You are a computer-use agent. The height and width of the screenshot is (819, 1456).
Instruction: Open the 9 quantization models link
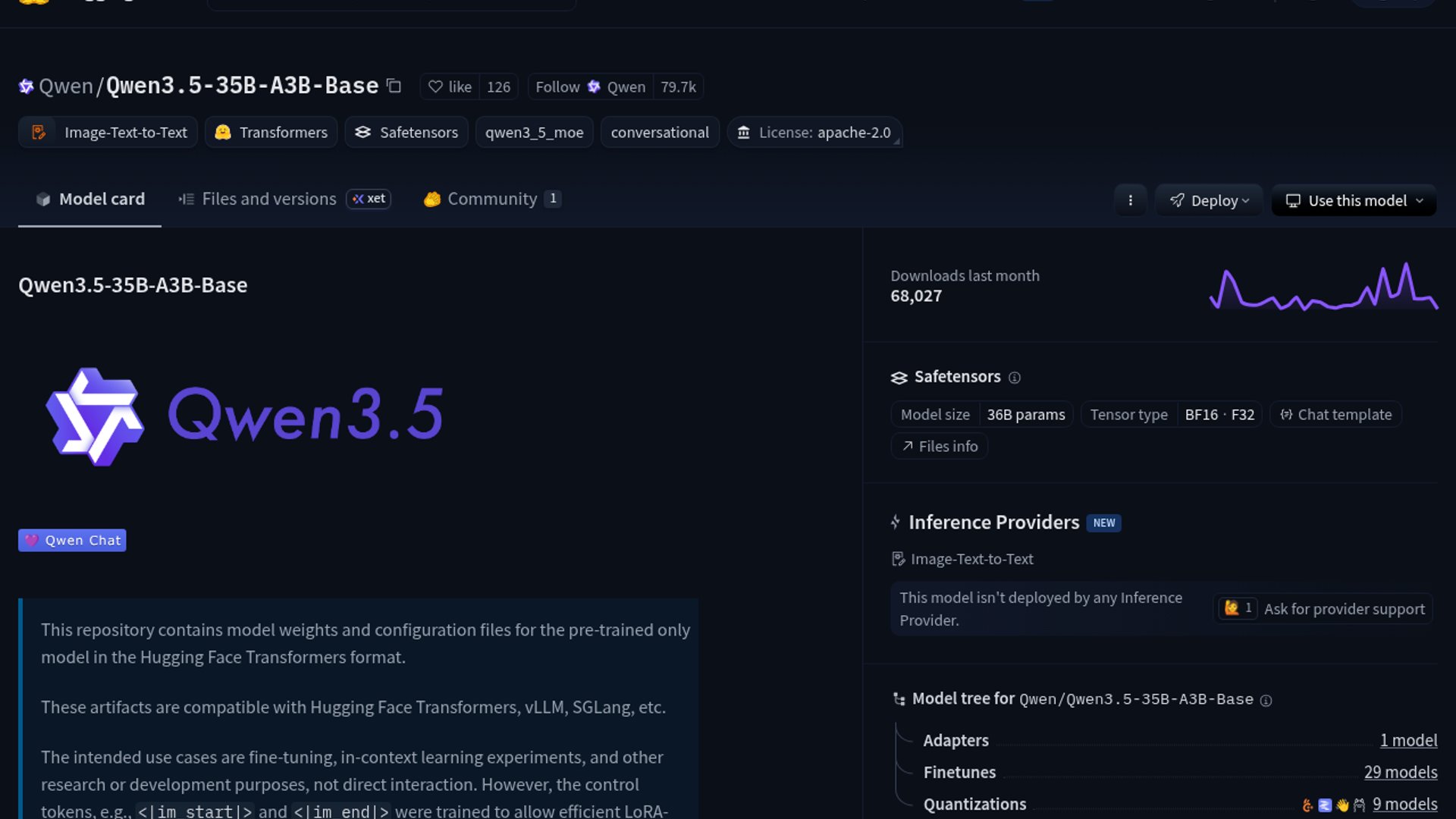point(1404,804)
